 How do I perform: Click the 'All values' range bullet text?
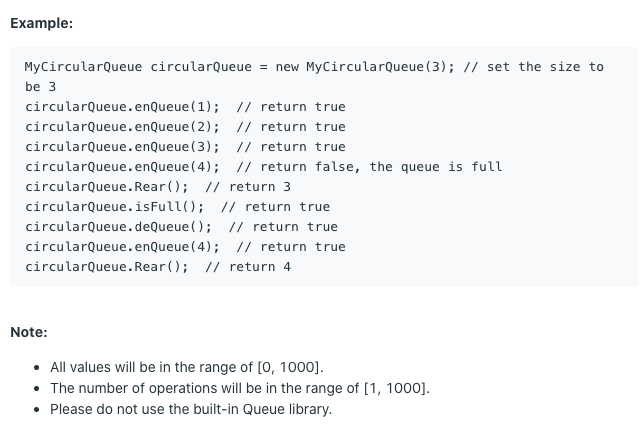[187, 367]
